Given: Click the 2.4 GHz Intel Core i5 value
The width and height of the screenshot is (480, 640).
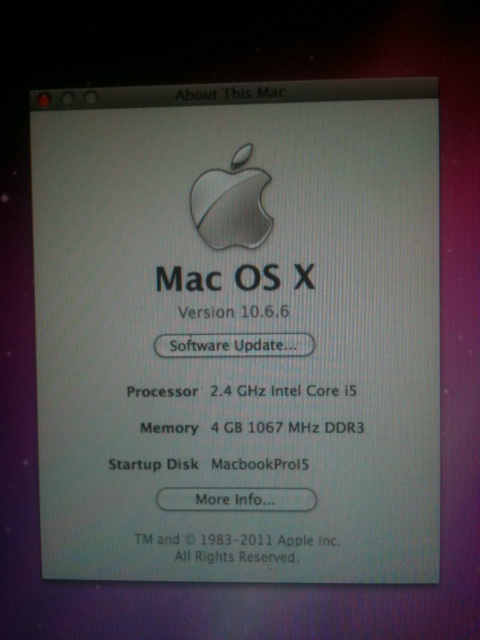Looking at the screenshot, I should [x=283, y=391].
